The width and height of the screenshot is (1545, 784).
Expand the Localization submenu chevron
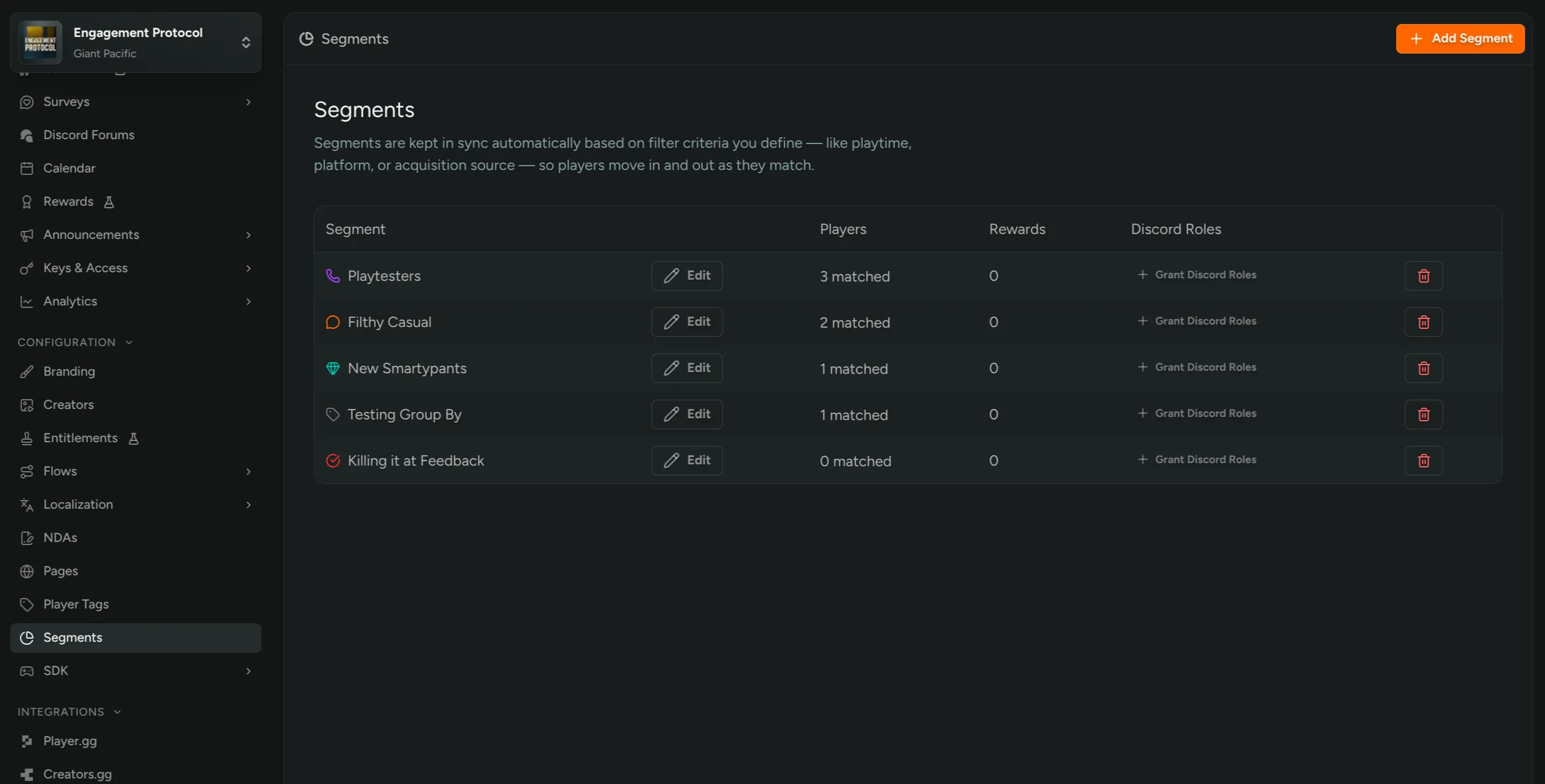(x=248, y=505)
